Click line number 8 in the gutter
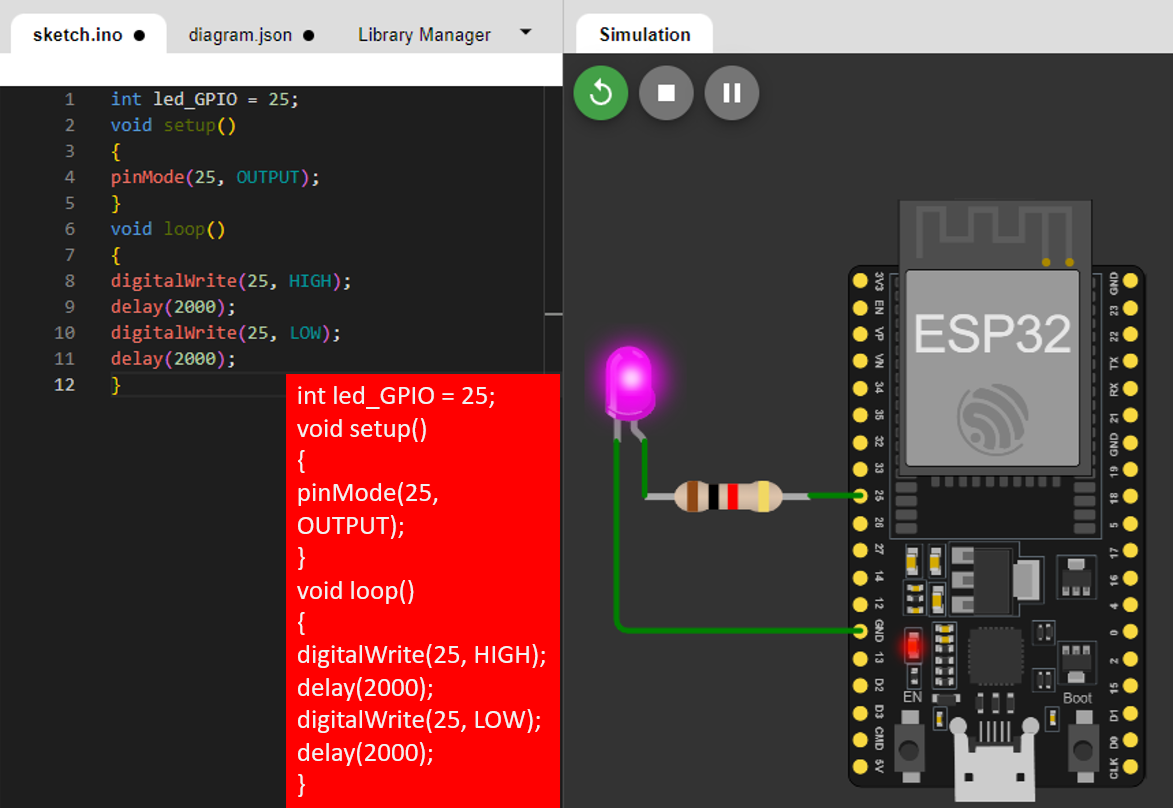Viewport: 1173px width, 808px height. [x=70, y=281]
